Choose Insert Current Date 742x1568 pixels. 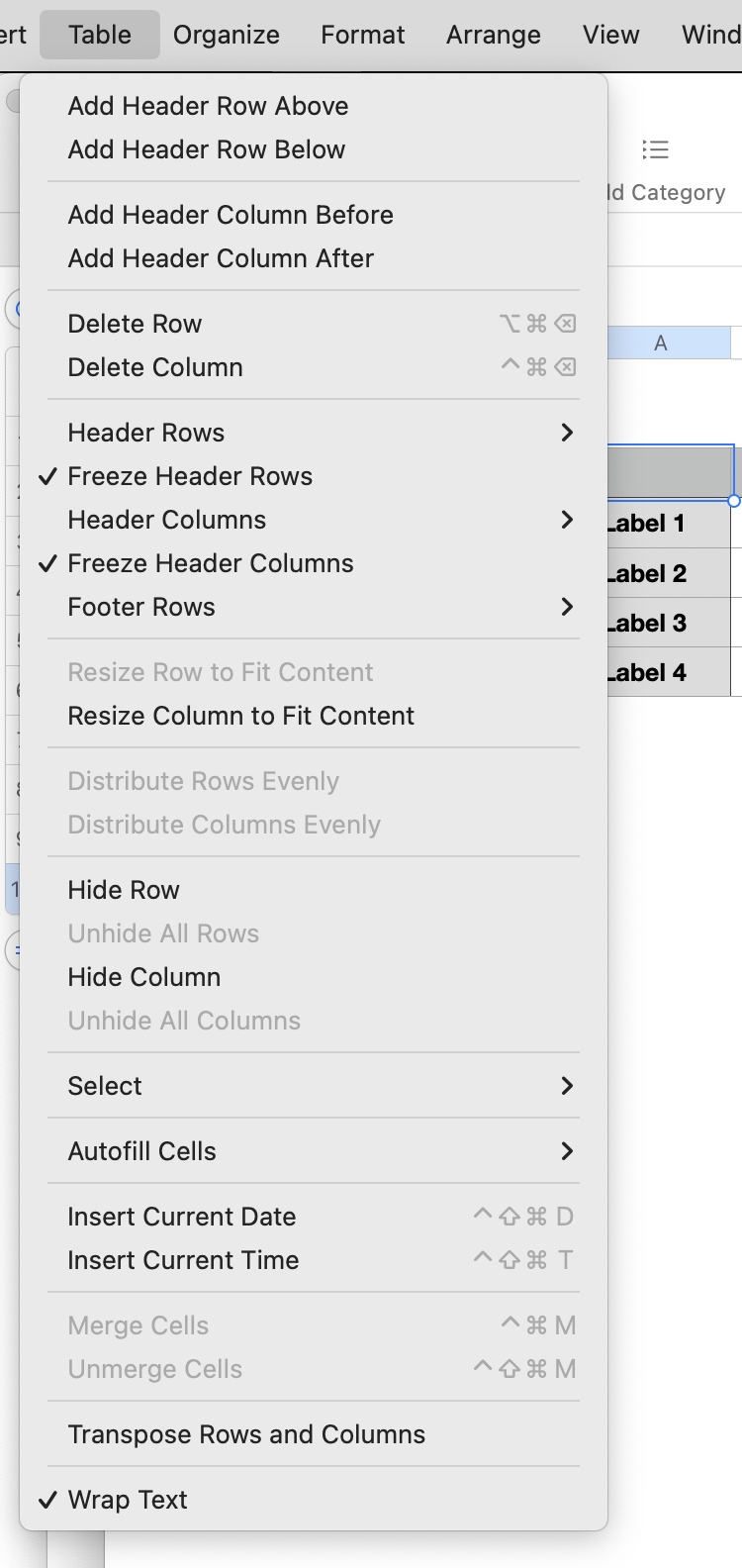(182, 1217)
